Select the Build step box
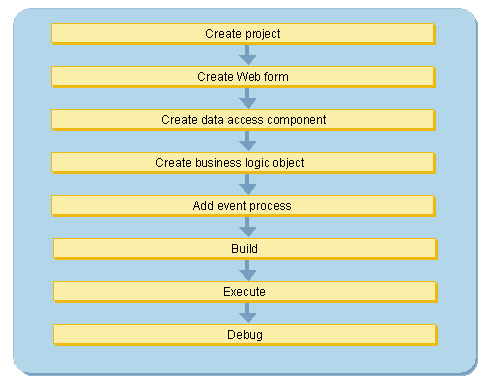498x385 pixels. pos(245,248)
